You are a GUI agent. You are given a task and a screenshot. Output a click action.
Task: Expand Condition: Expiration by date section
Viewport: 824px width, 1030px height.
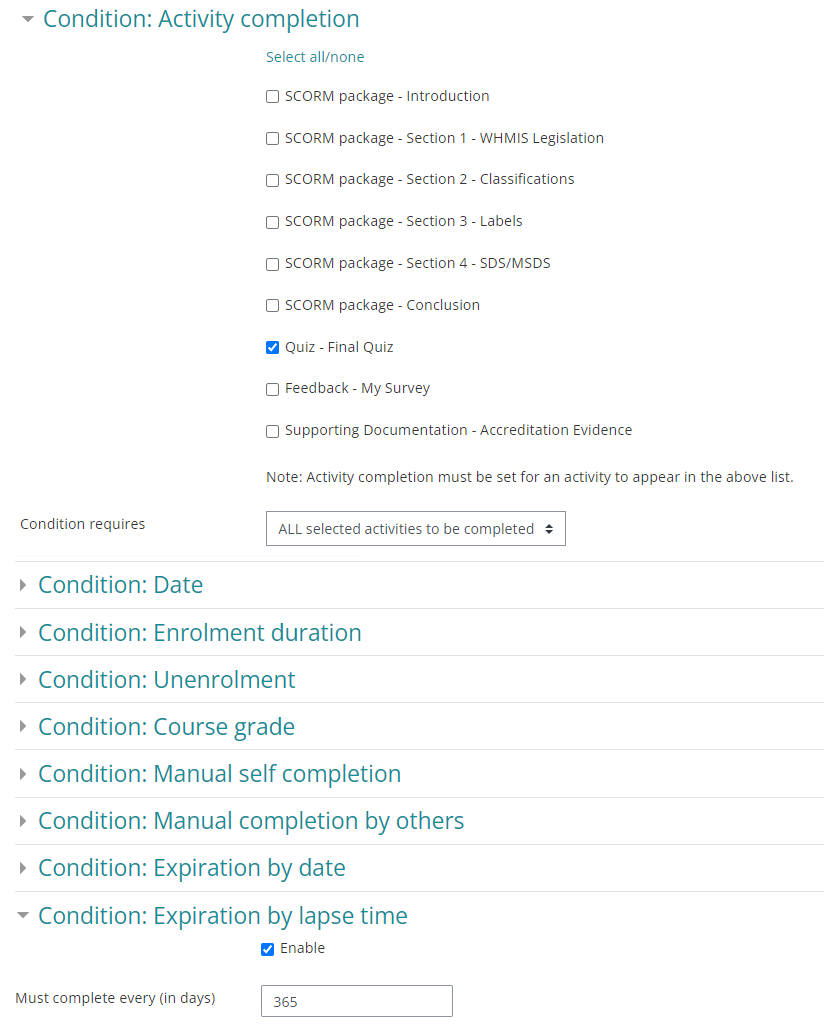coord(191,868)
